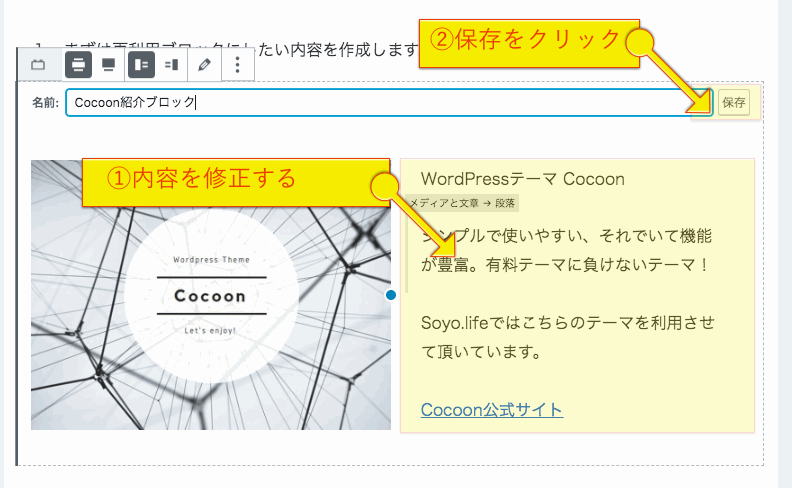Open the Cocoon公式サイト link
Image resolution: width=792 pixels, height=488 pixels.
coord(492,410)
